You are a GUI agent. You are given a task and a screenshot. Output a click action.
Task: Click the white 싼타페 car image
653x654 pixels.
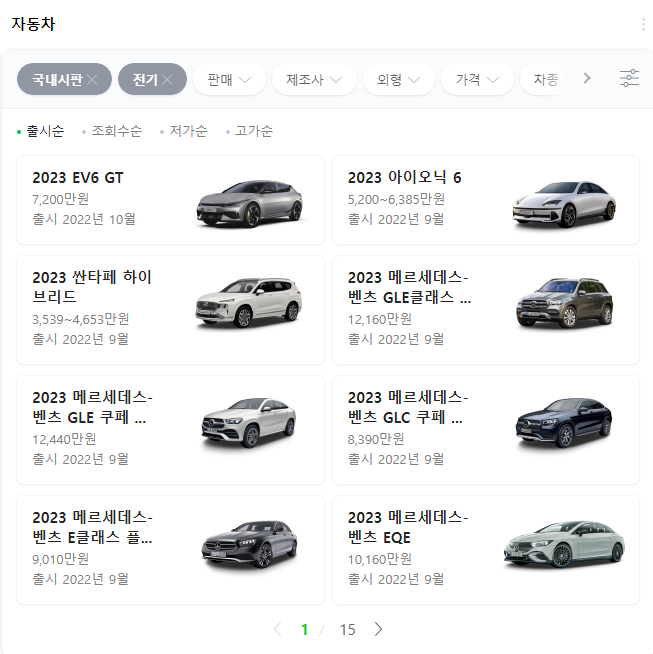249,303
